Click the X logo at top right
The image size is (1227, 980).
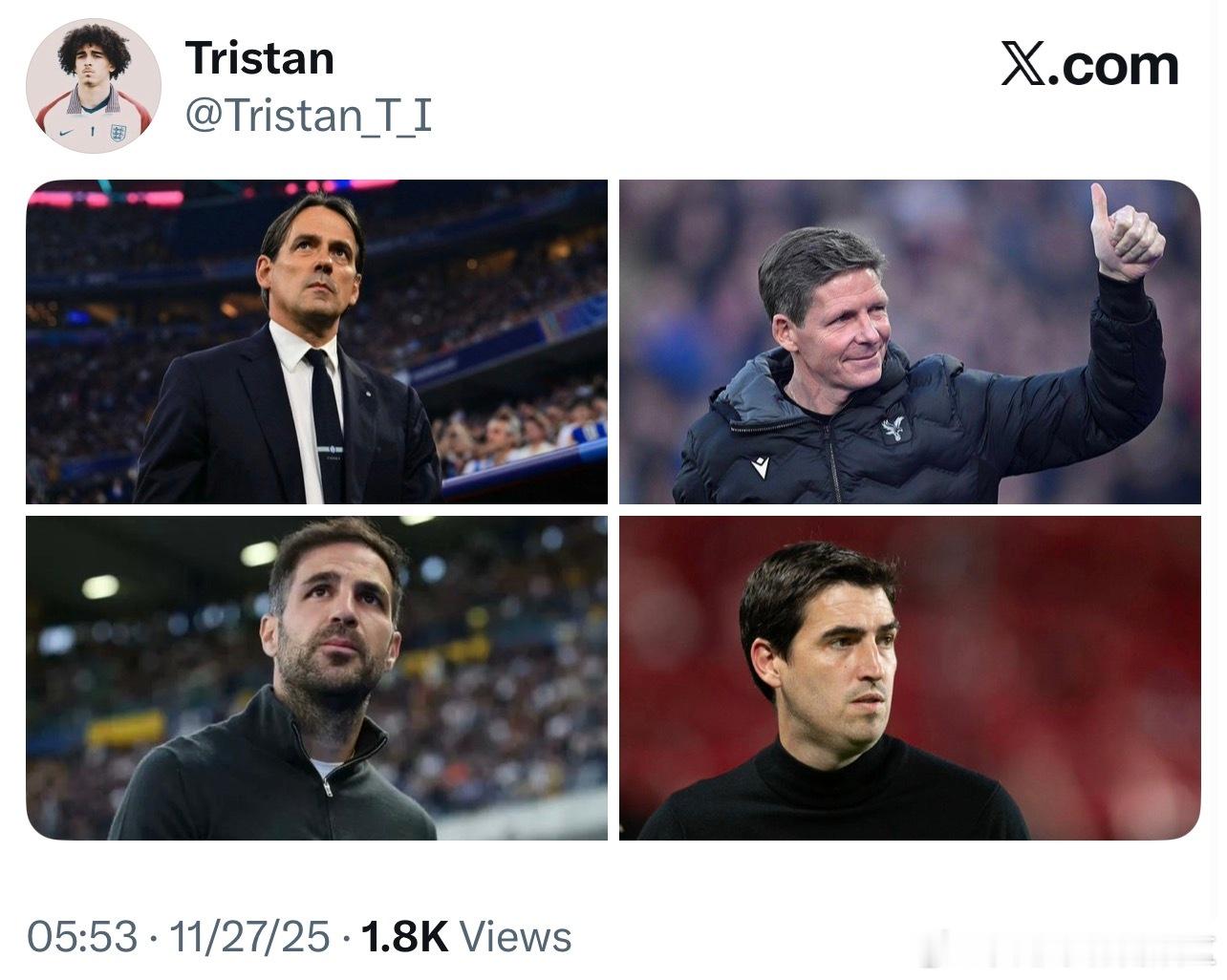[1023, 64]
